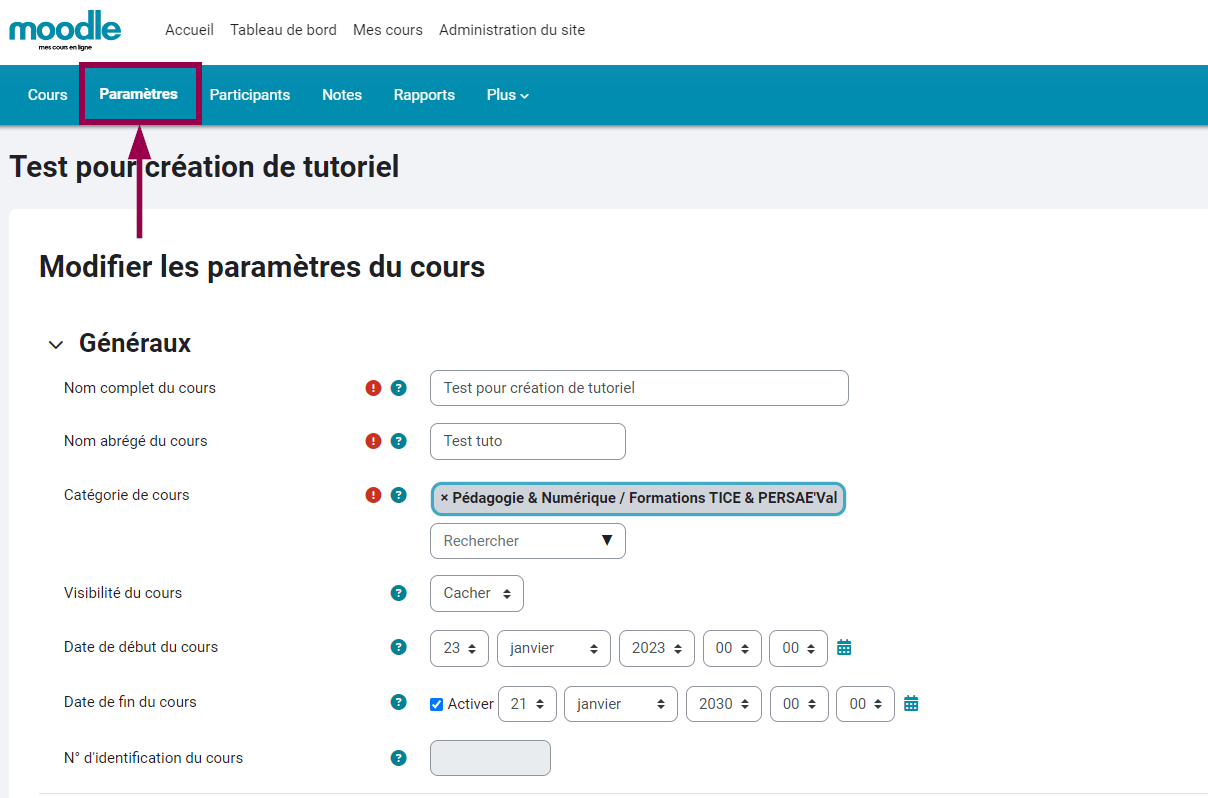This screenshot has width=1208, height=798.
Task: Open end date hour dropdown
Action: click(x=799, y=704)
